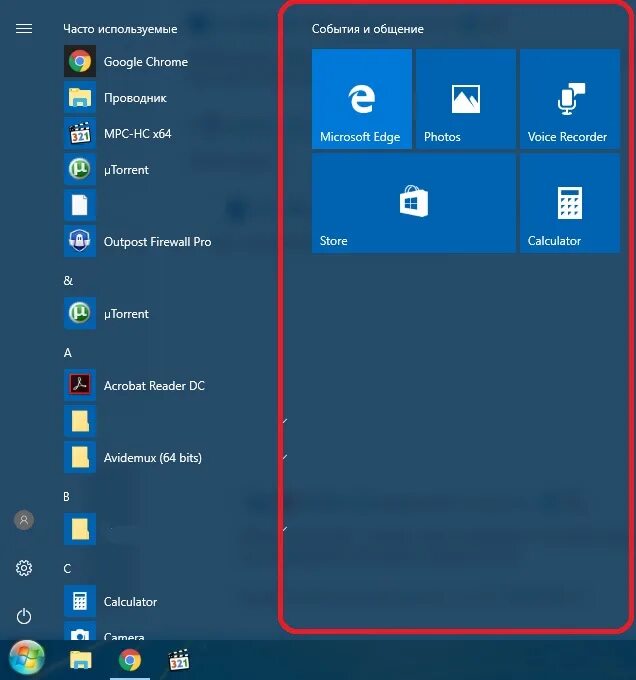
Task: Click the Windows Start orb on taskbar
Action: click(x=27, y=659)
